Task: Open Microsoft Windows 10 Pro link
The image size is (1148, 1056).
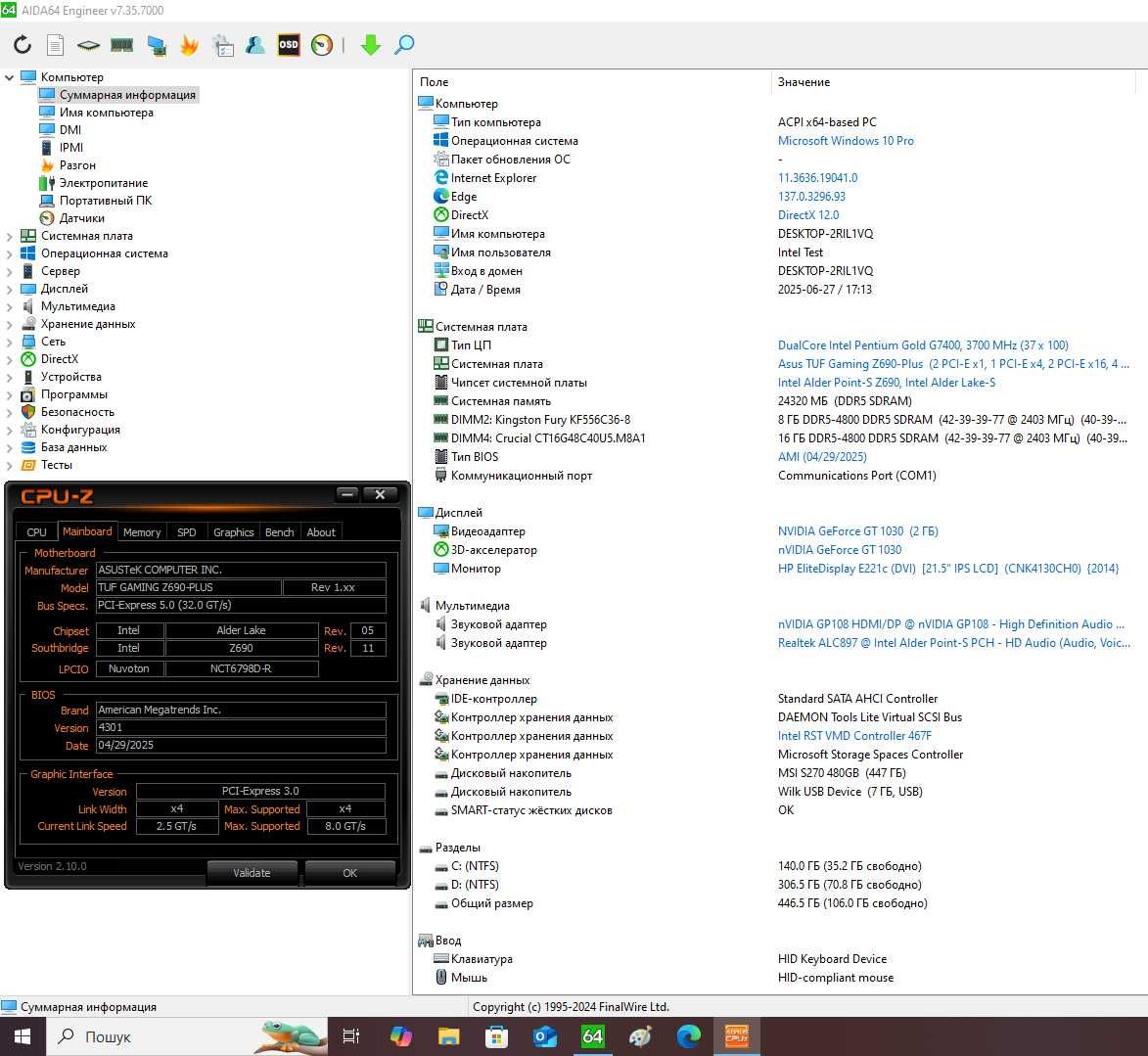Action: [846, 141]
